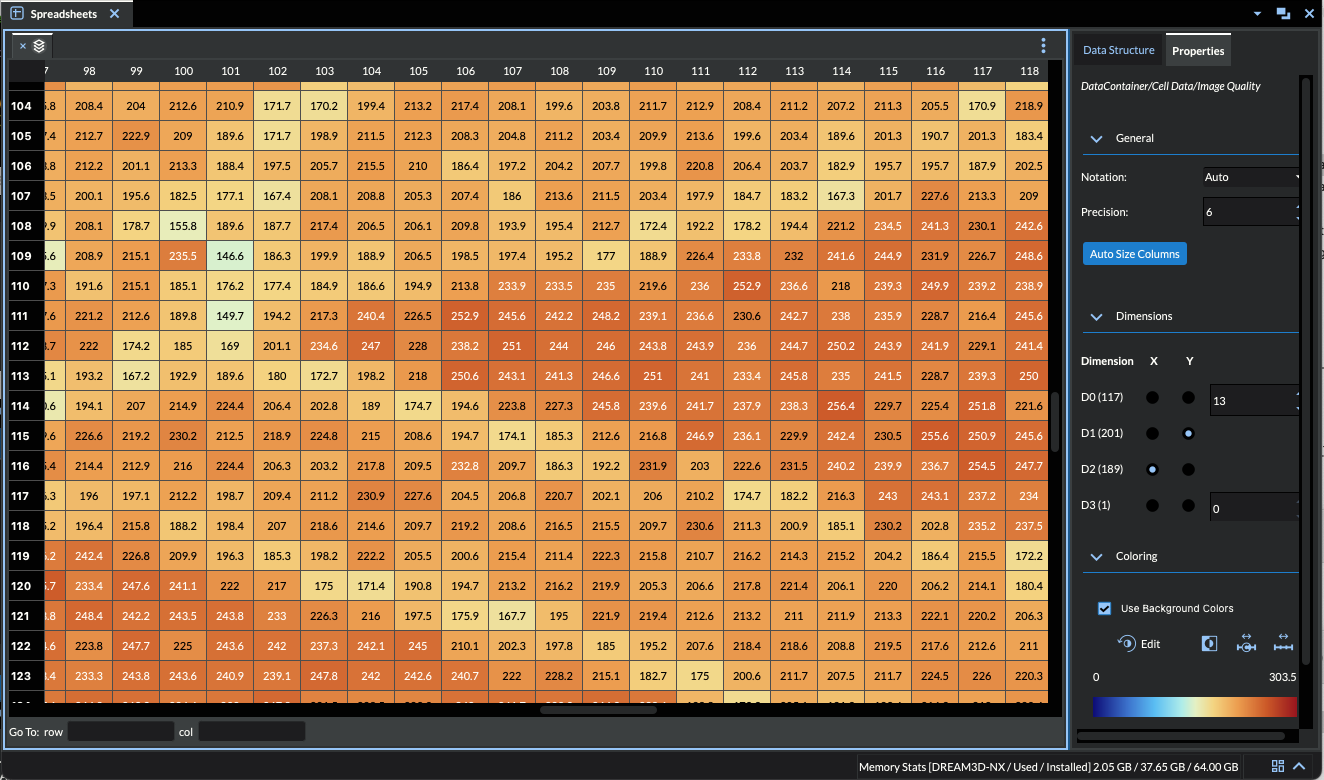Click the invert colormap icon

[x=1209, y=645]
